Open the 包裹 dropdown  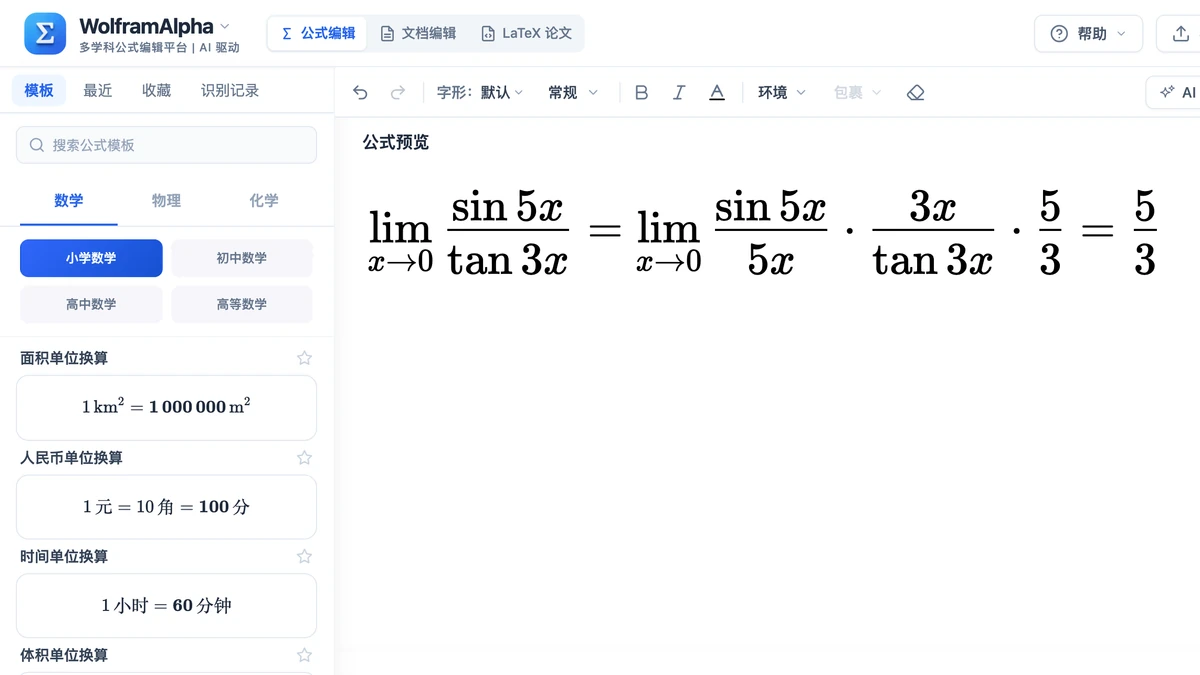pos(858,93)
